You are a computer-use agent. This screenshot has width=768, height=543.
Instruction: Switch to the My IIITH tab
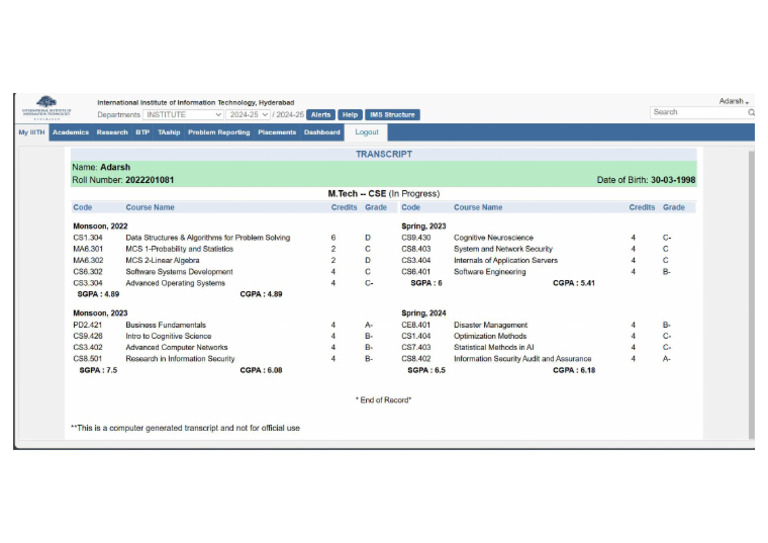click(31, 132)
